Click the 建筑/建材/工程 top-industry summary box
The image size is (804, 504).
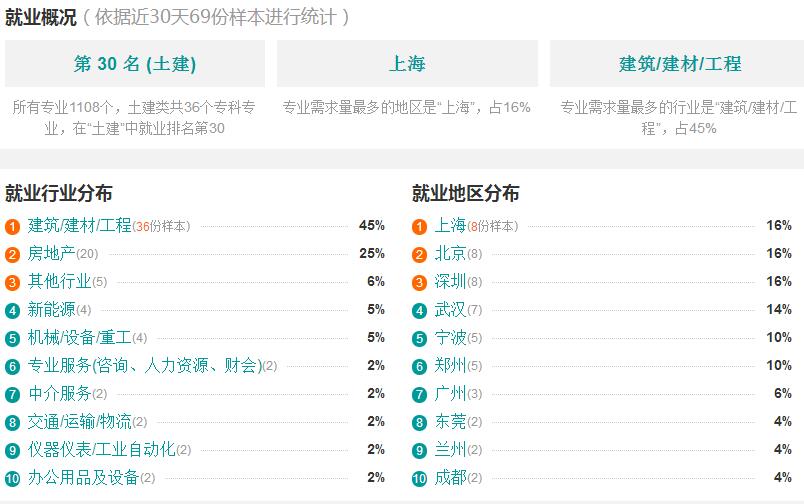[677, 64]
